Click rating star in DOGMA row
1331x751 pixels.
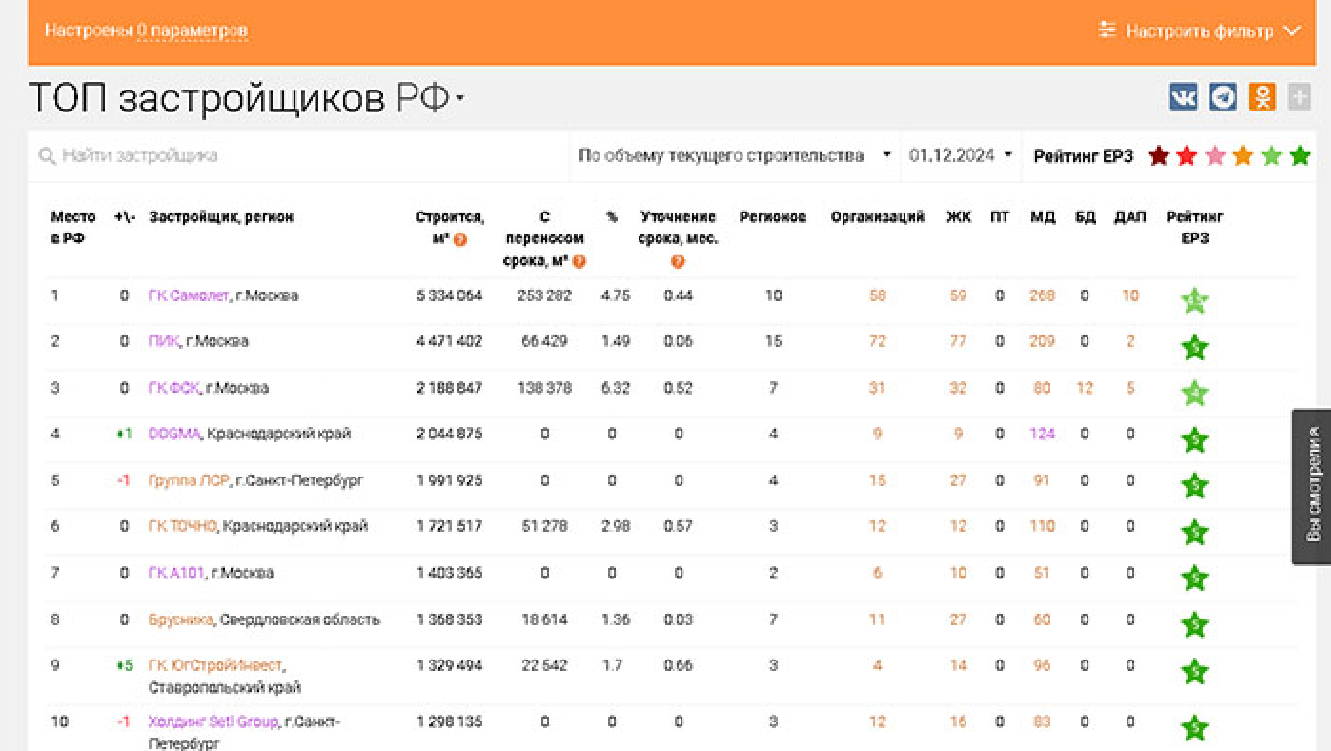point(1194,440)
